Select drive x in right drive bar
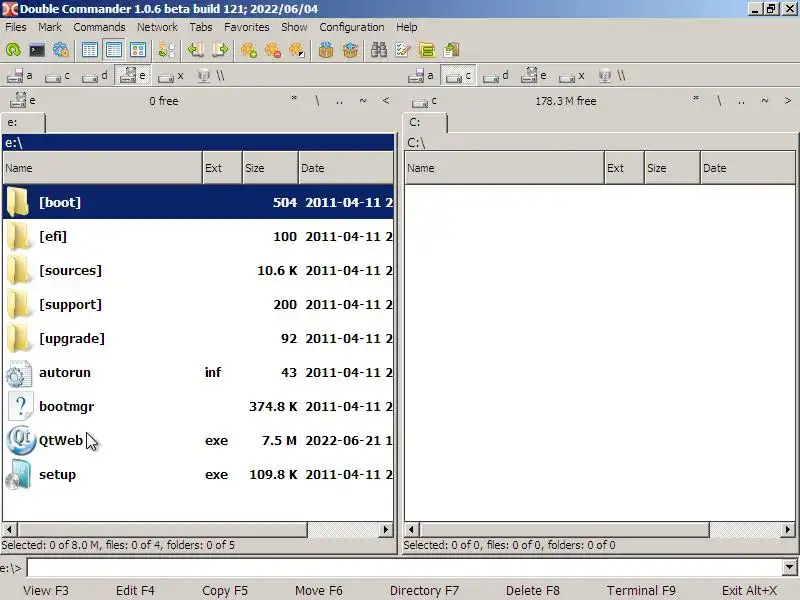The height and width of the screenshot is (600, 800). point(571,76)
